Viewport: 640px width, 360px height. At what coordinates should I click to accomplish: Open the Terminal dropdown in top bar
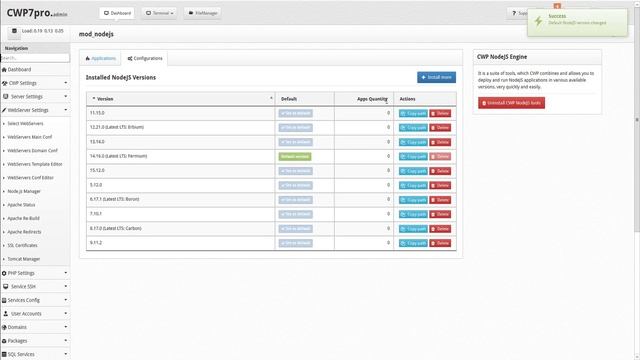159,13
